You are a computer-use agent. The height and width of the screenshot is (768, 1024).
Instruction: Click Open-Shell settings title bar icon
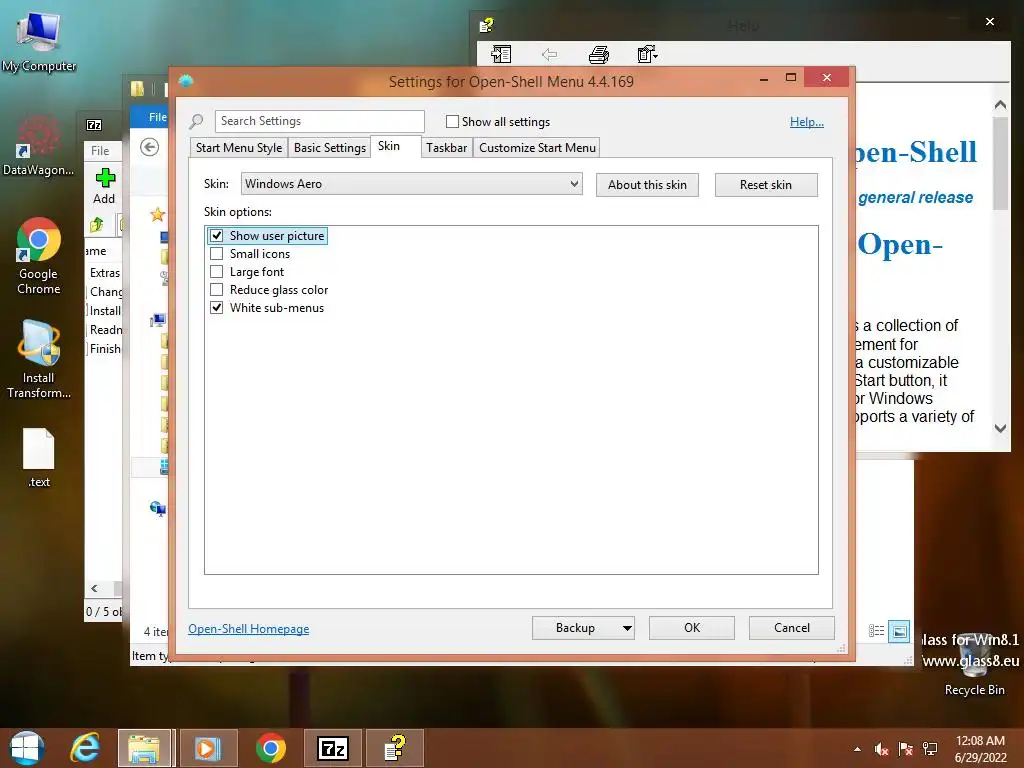(x=185, y=81)
